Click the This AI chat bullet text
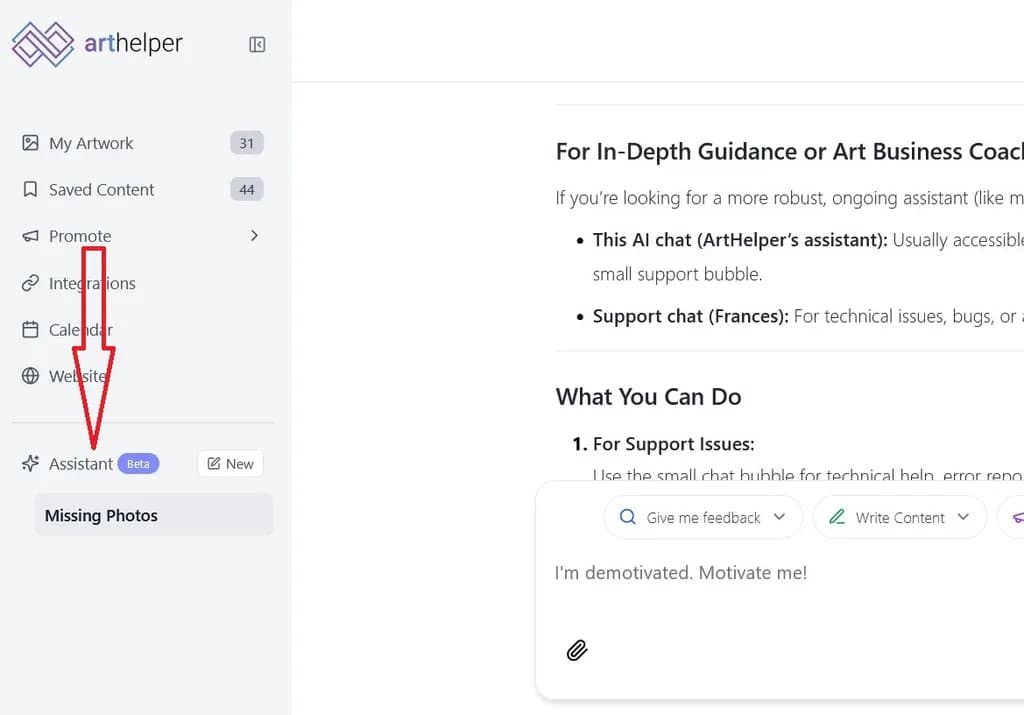The height and width of the screenshot is (715, 1024). click(740, 240)
